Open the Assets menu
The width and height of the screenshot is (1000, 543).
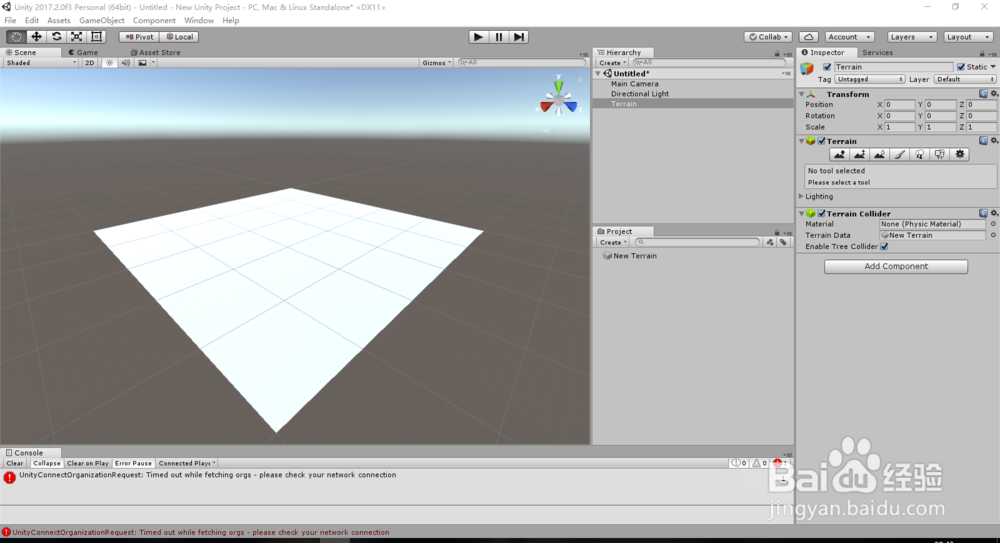click(x=59, y=20)
